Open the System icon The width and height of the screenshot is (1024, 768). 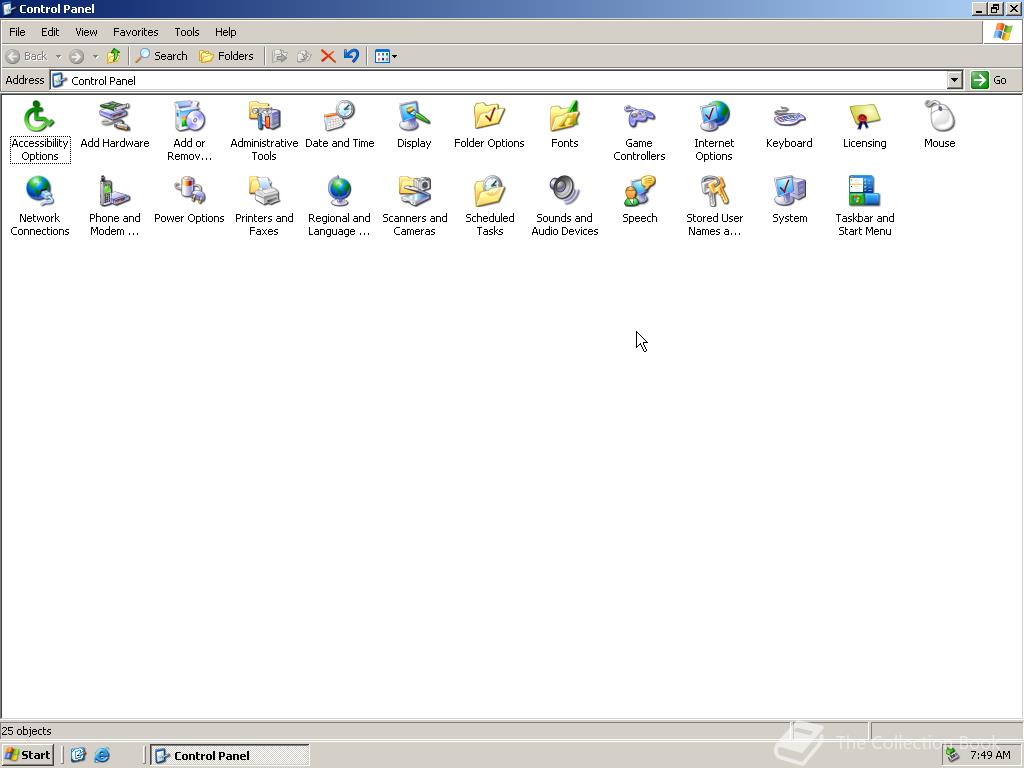pyautogui.click(x=790, y=200)
